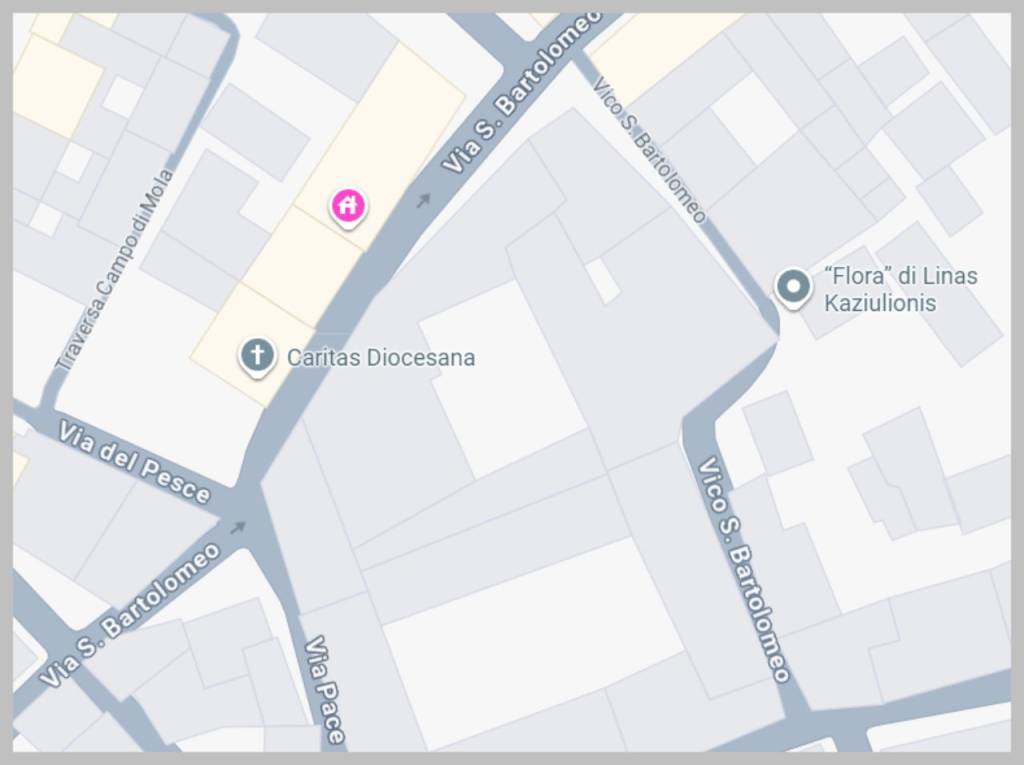Click the yellow building behind Caritas Diocesana
The image size is (1024, 765).
coord(253,344)
